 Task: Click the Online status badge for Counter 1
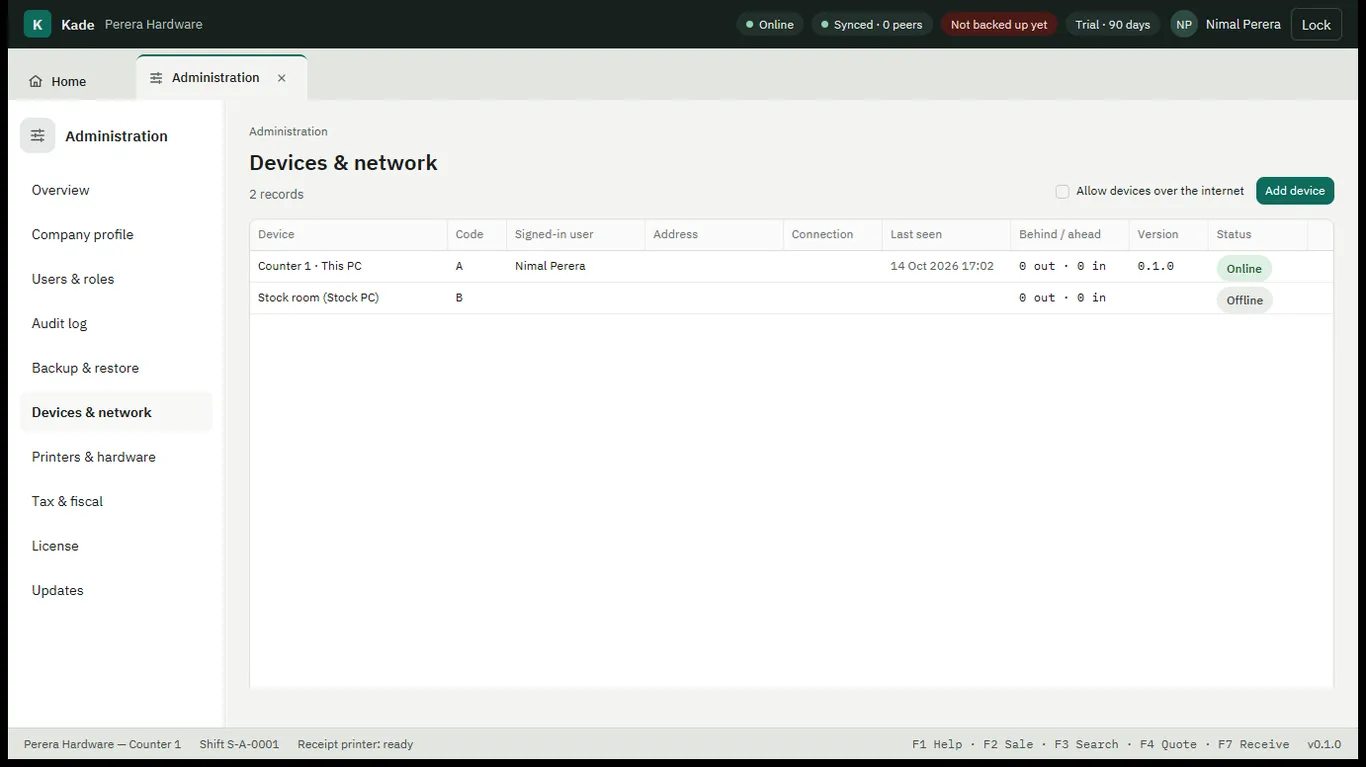(1244, 268)
